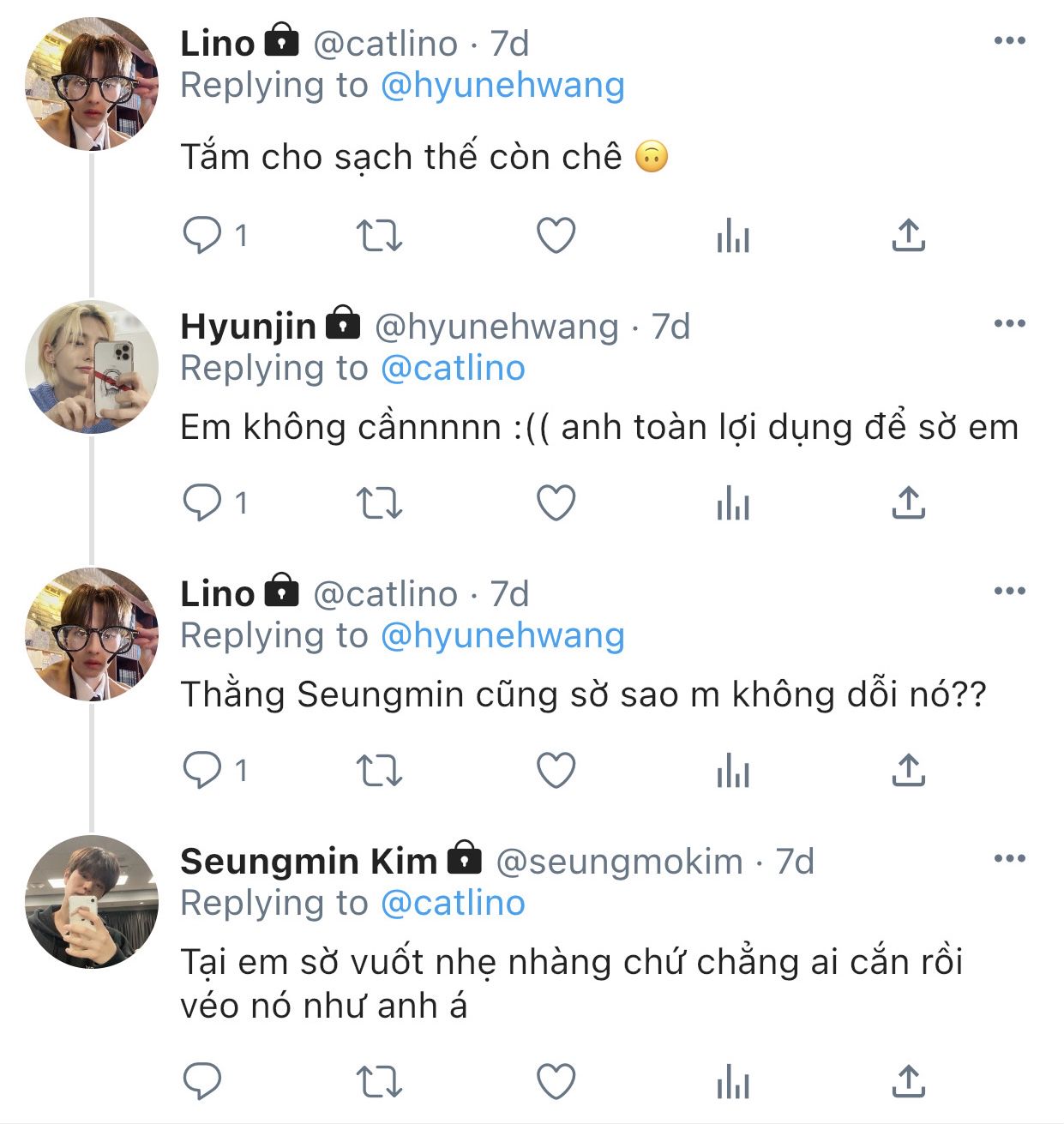This screenshot has height=1124, width=1064.
Task: Like Seungmin Kim's reply tweet
Action: click(556, 1082)
